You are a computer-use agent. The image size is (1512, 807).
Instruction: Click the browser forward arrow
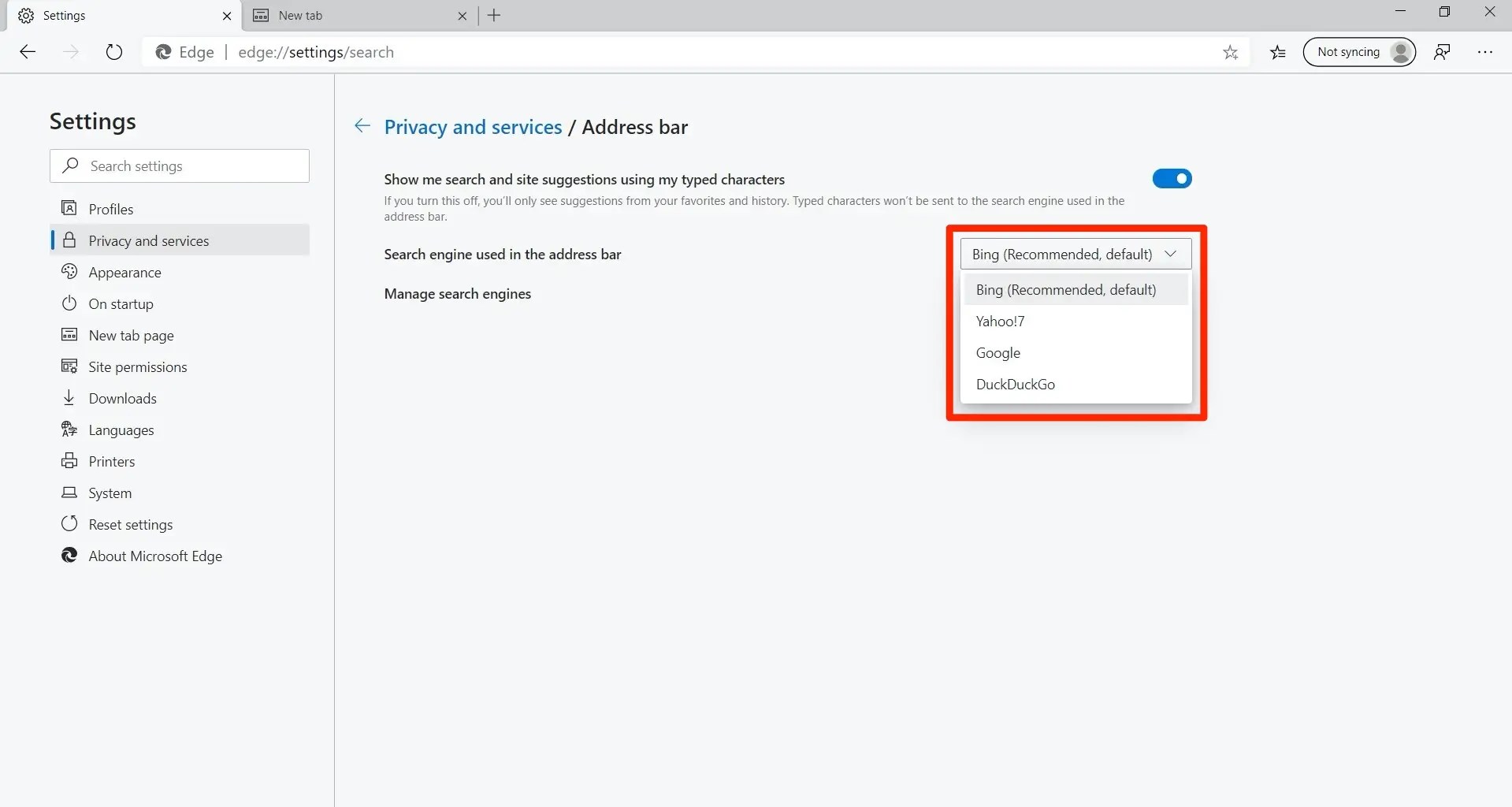(x=71, y=52)
